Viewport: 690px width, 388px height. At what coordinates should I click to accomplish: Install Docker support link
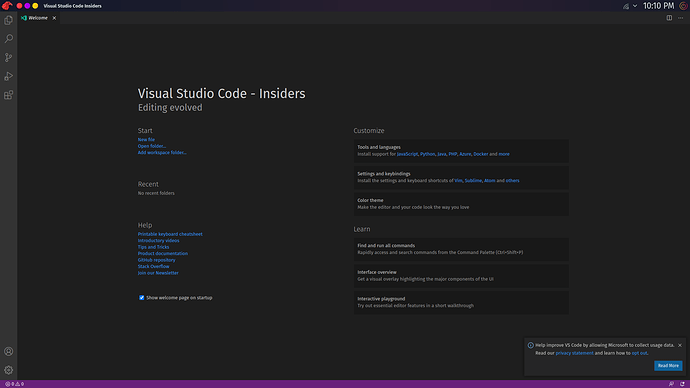(x=481, y=154)
